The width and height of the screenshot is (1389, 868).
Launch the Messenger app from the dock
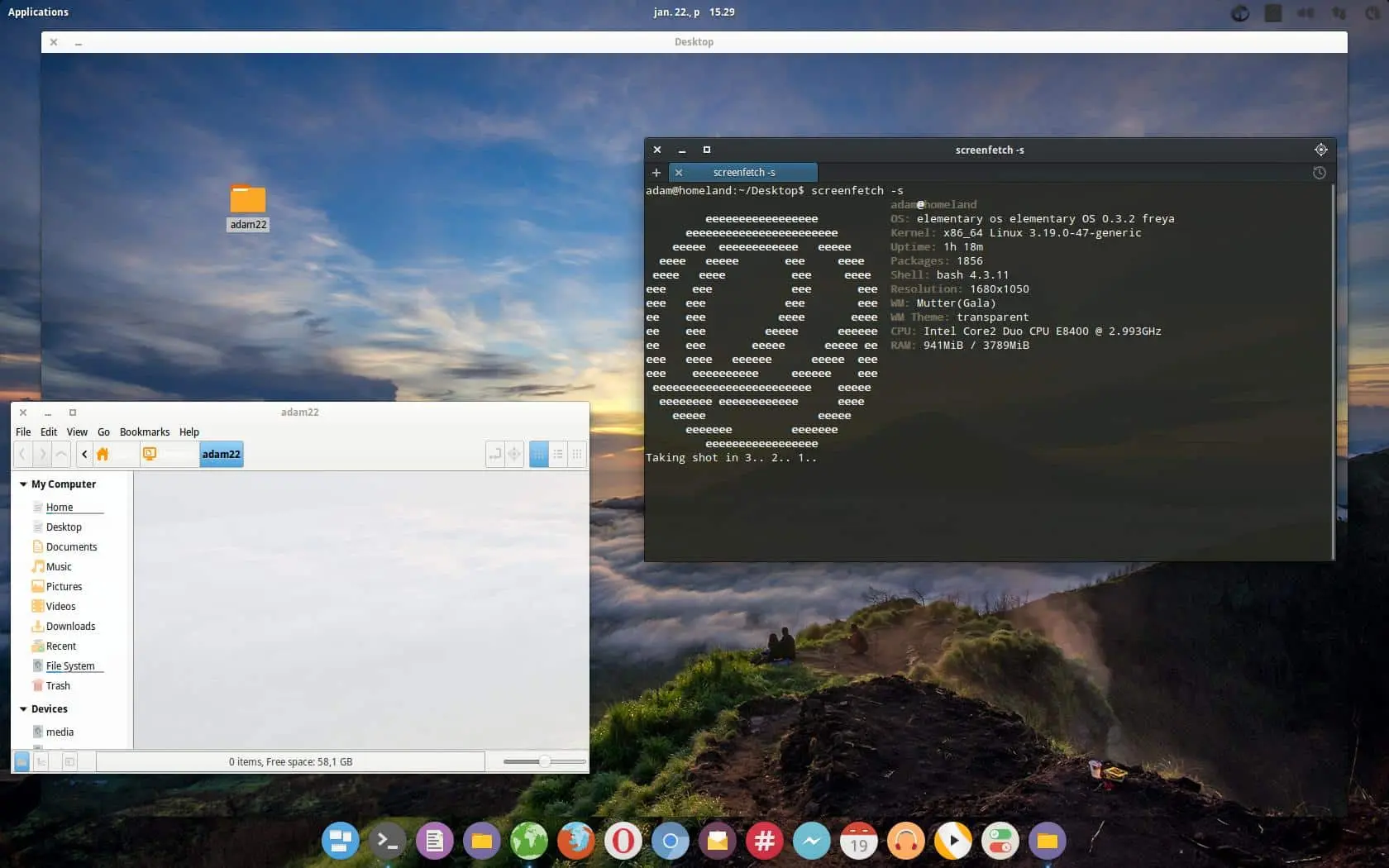click(x=812, y=841)
